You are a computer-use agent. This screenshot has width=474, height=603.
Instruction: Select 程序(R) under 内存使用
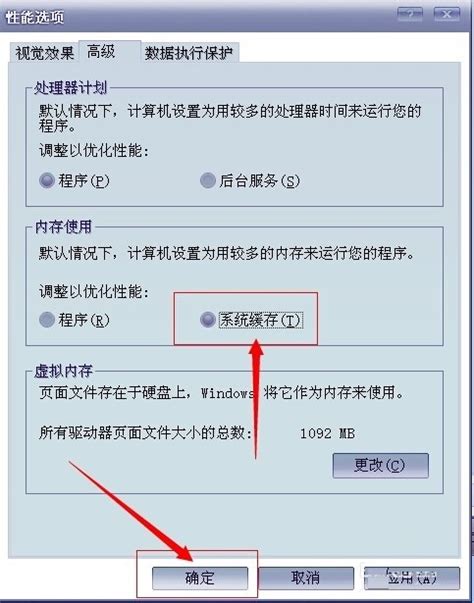(74, 320)
